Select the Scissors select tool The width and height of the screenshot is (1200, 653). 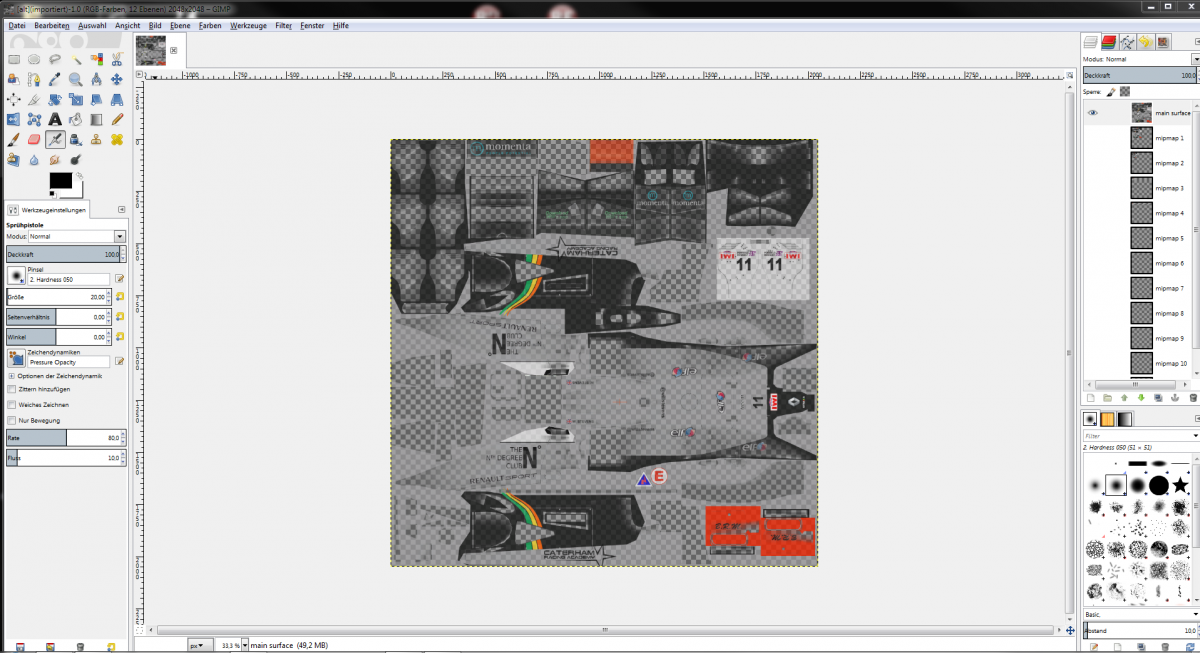(x=117, y=59)
